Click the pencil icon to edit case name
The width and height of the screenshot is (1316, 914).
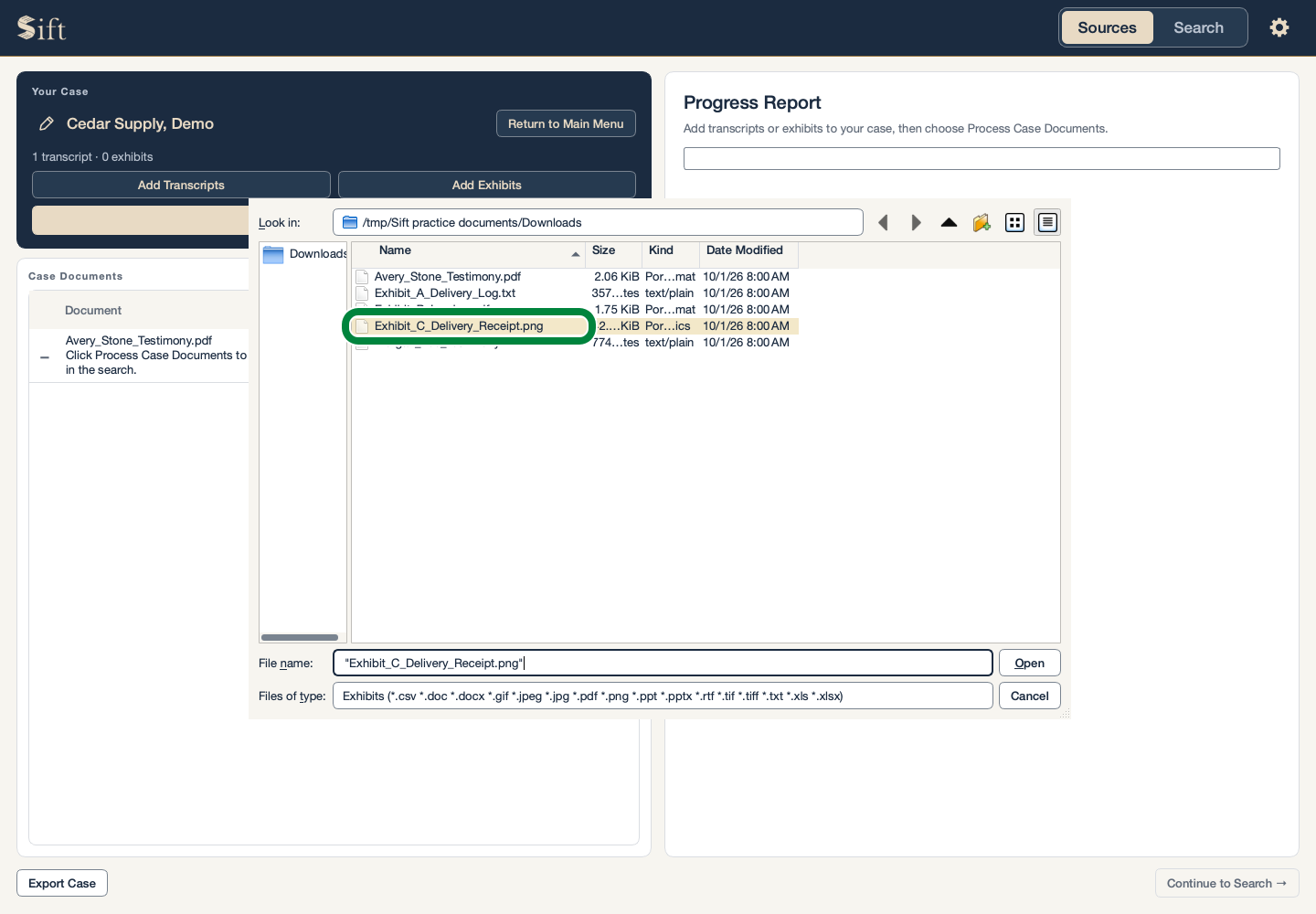click(47, 123)
